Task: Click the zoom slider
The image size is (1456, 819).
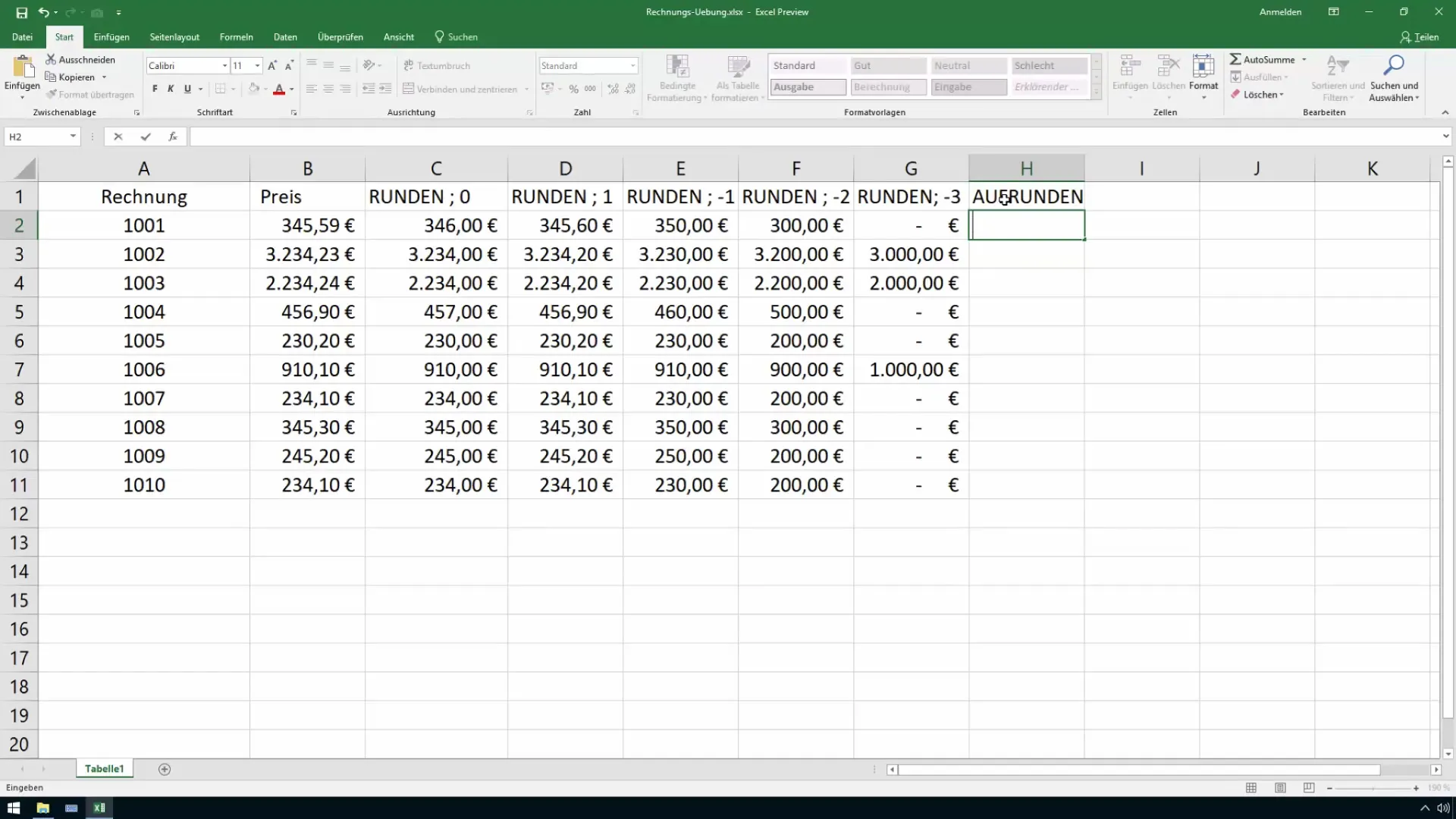Action: point(1373,789)
